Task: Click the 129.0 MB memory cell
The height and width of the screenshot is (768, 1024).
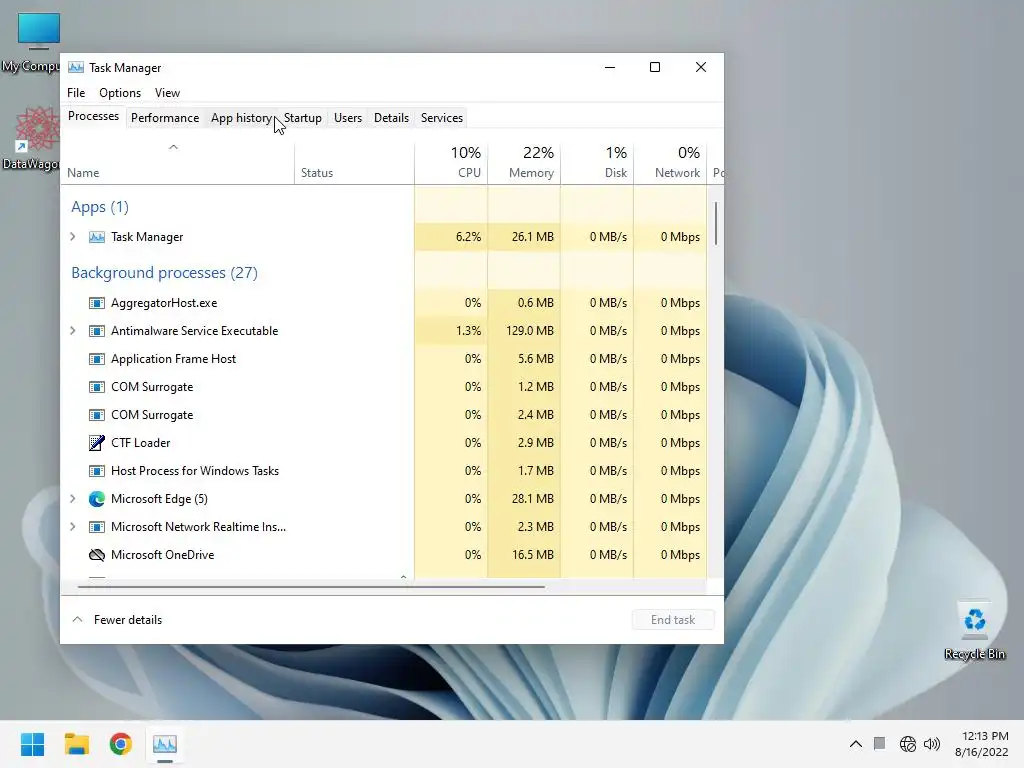Action: tap(524, 331)
